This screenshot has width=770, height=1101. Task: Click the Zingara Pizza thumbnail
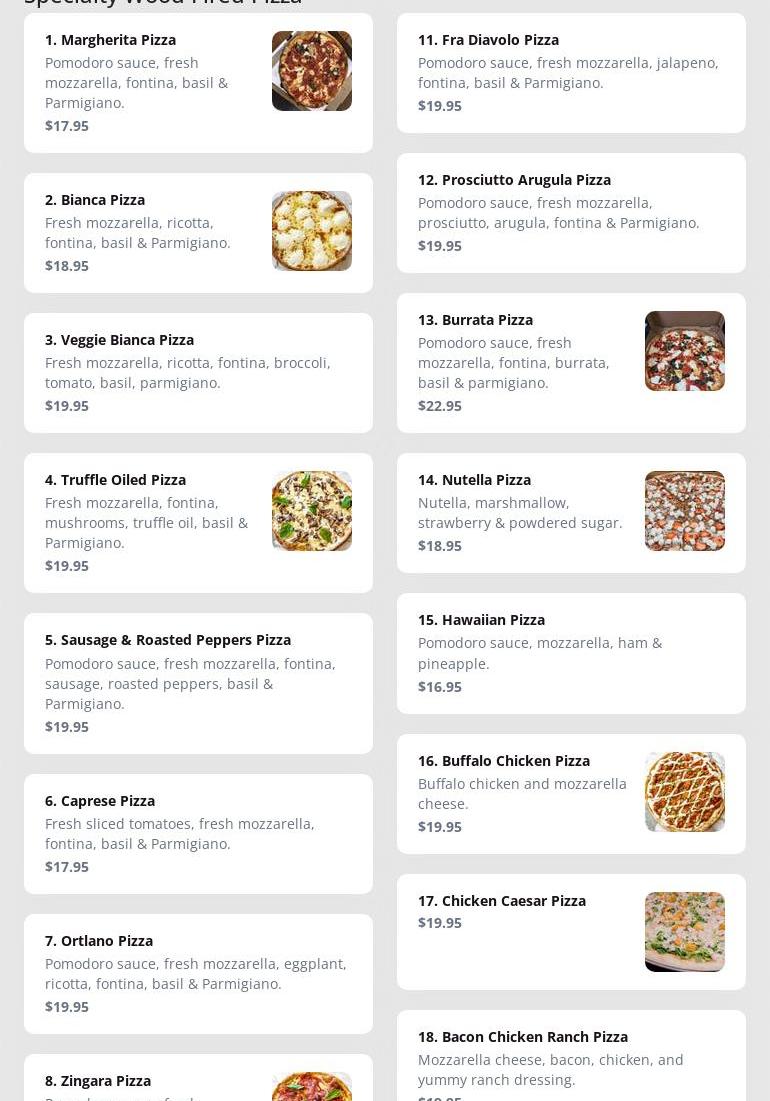pyautogui.click(x=311, y=1086)
